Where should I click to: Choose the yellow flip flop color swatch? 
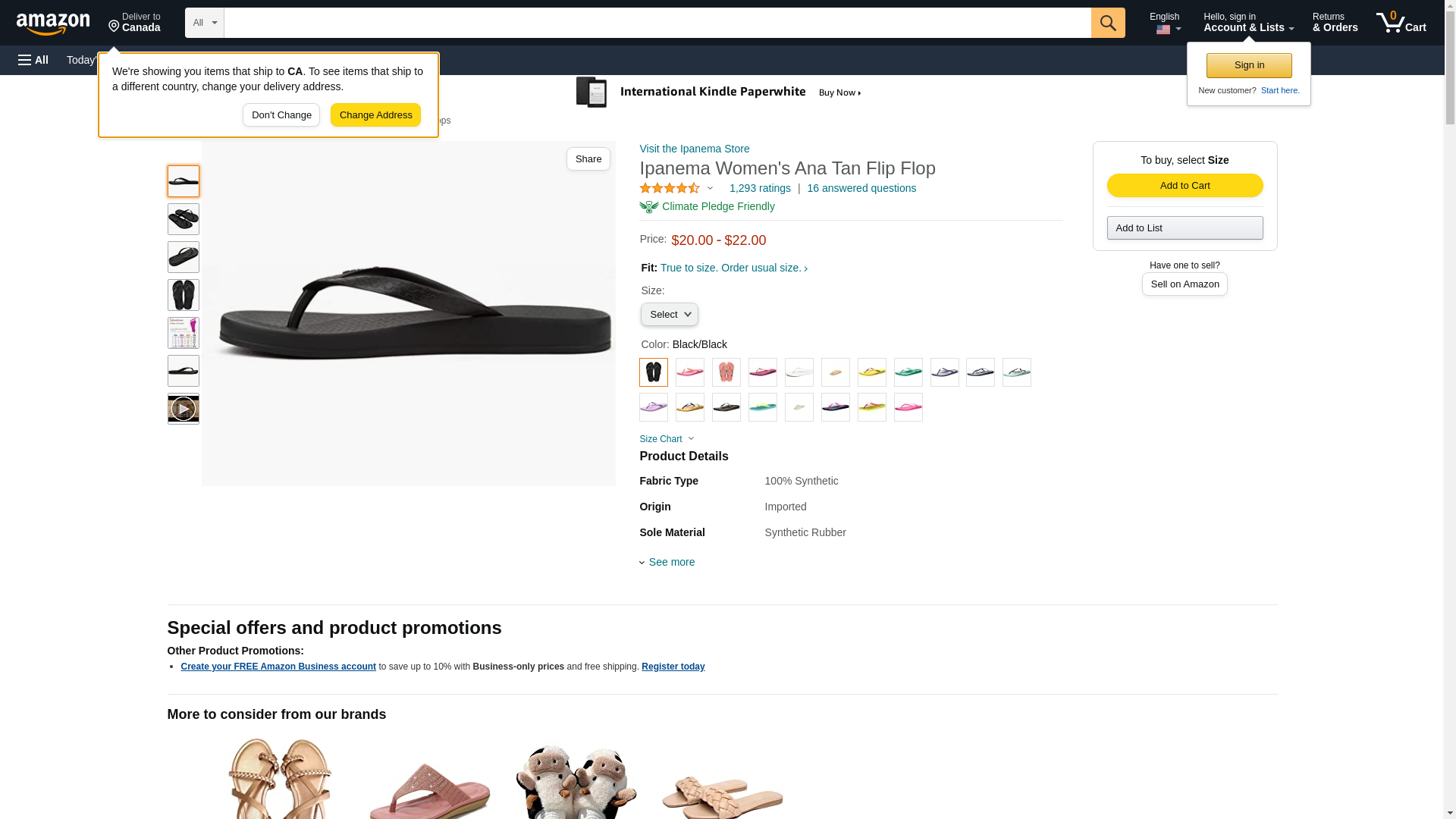[x=872, y=372]
